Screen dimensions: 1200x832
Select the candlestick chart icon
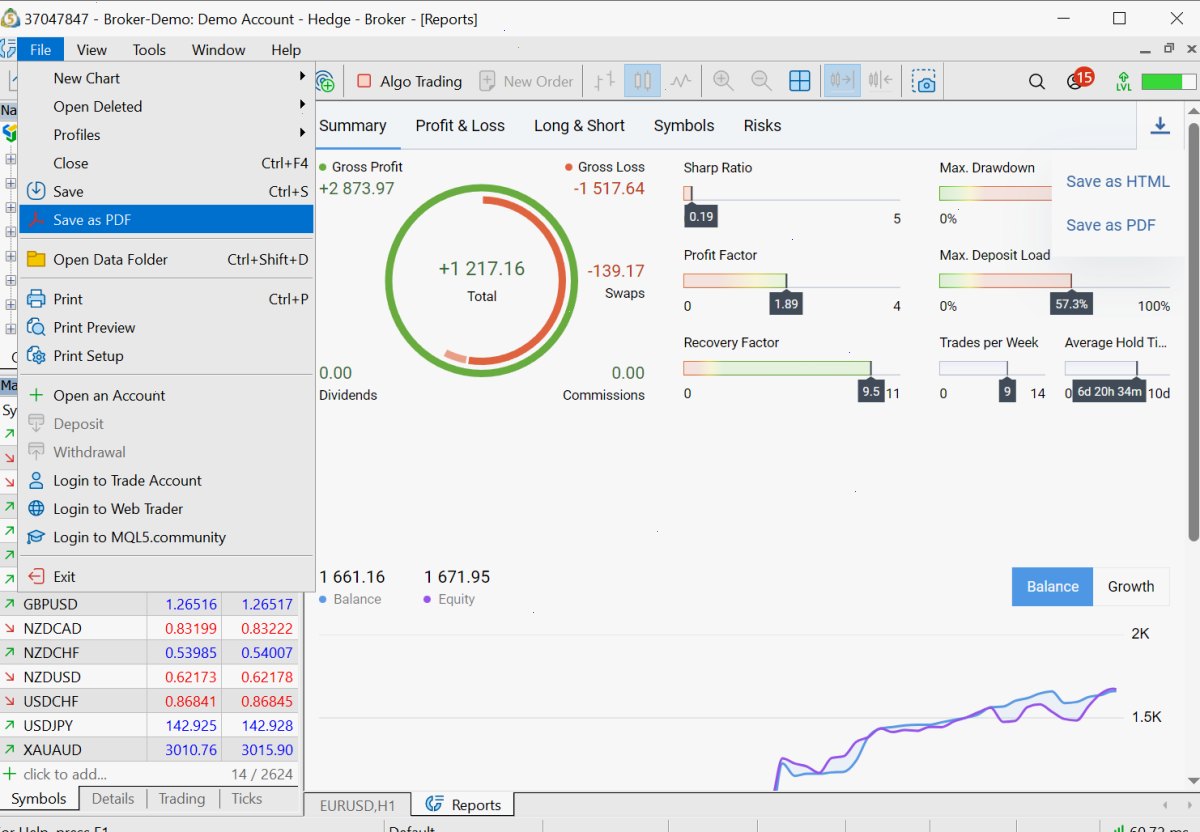(x=642, y=81)
